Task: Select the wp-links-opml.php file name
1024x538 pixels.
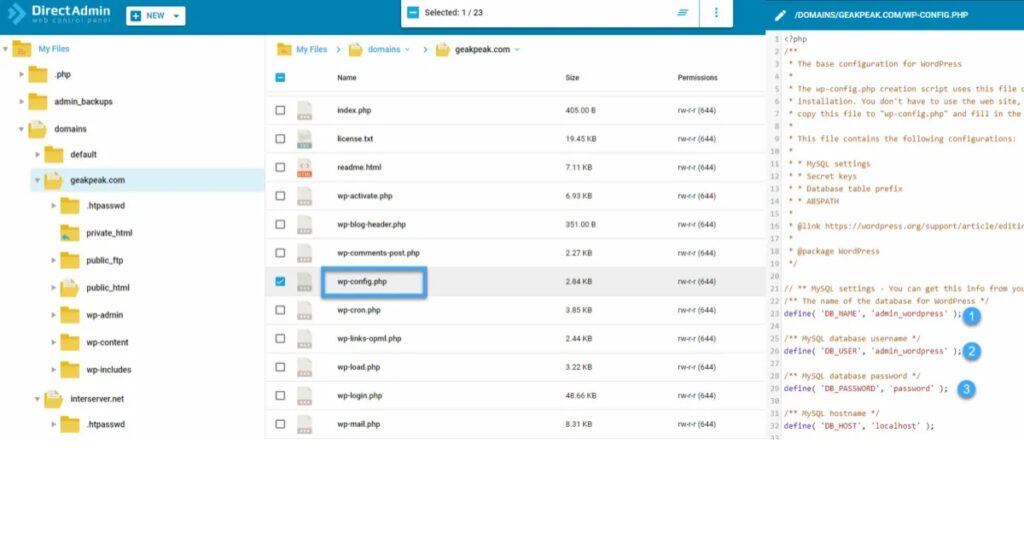Action: [369, 339]
